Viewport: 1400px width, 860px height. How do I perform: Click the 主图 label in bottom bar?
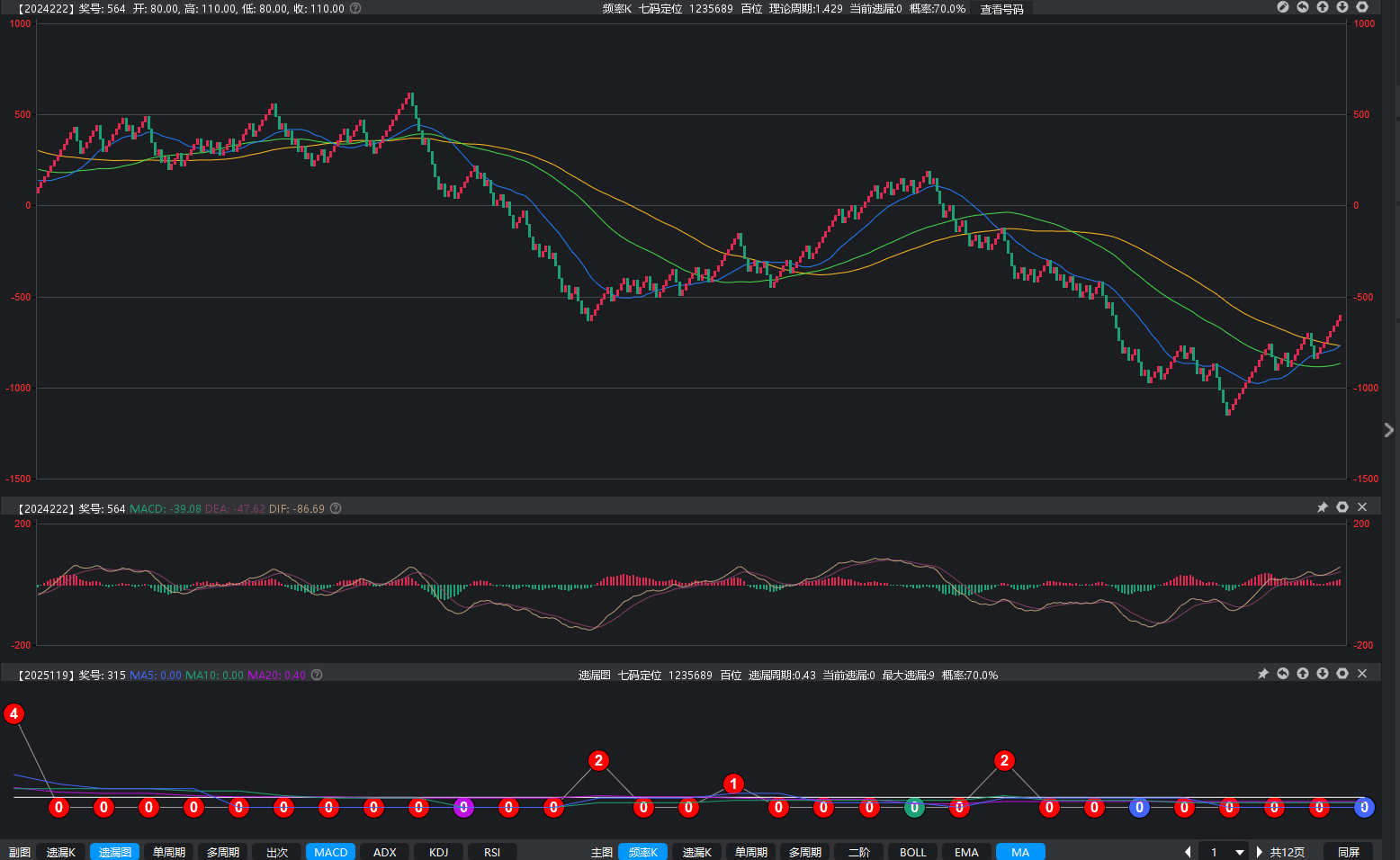click(x=602, y=852)
